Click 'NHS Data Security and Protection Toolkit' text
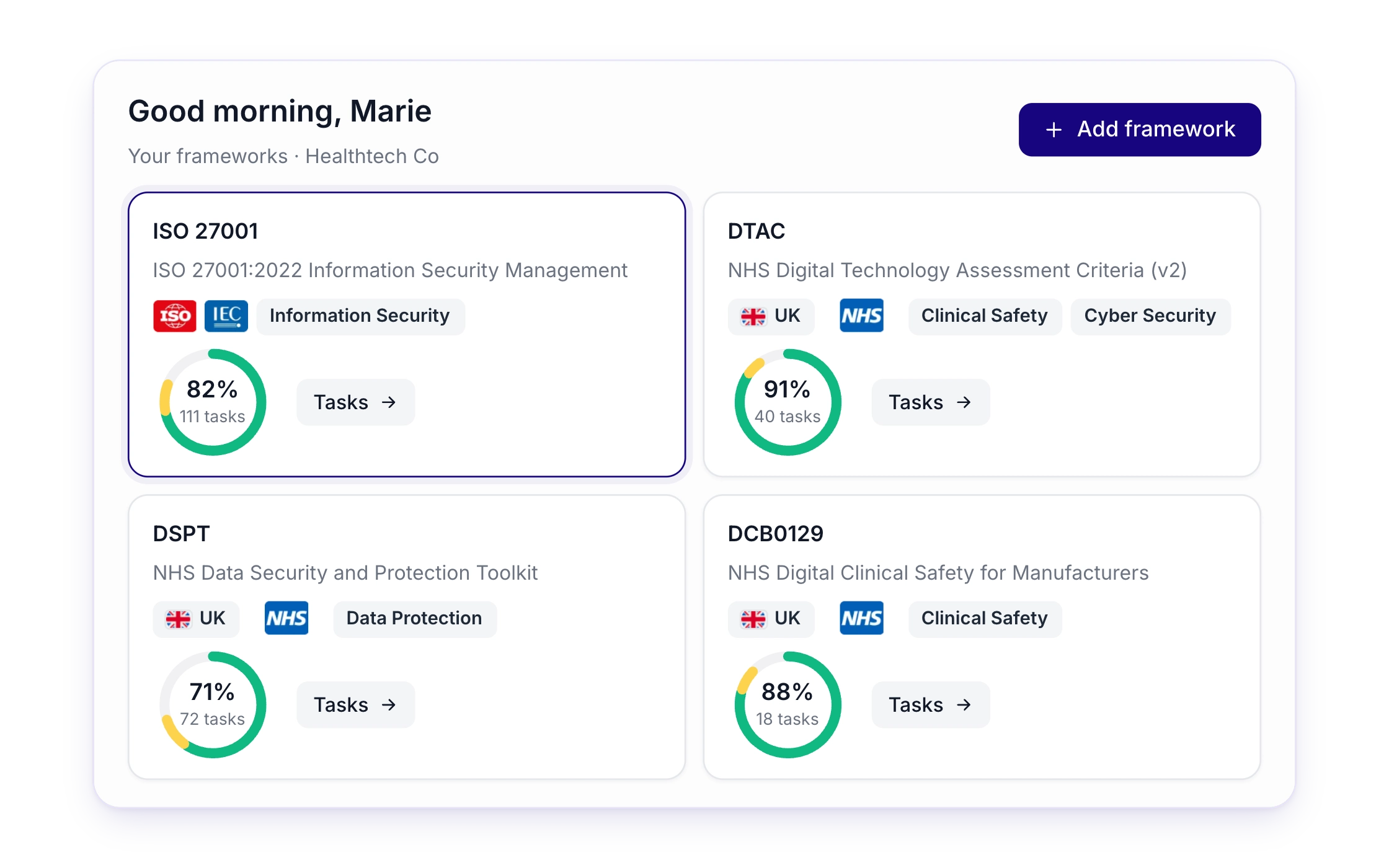The height and width of the screenshot is (868, 1389). 345,573
